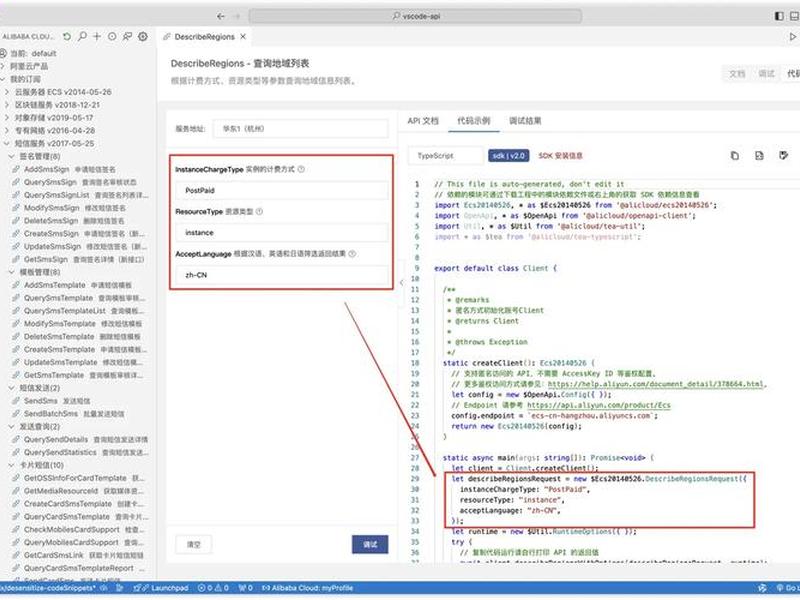Expand 区块链服务 v2018-12-21
The height and width of the screenshot is (600, 800).
click(7, 105)
